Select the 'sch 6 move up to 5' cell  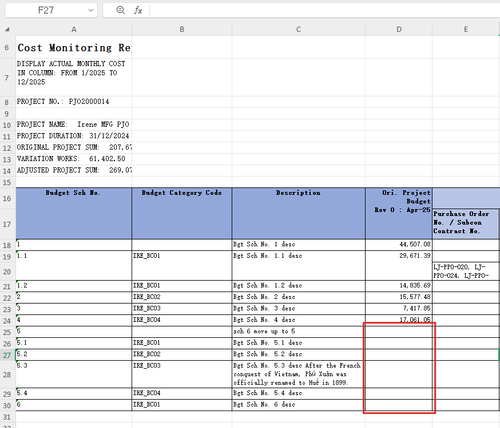(298, 332)
